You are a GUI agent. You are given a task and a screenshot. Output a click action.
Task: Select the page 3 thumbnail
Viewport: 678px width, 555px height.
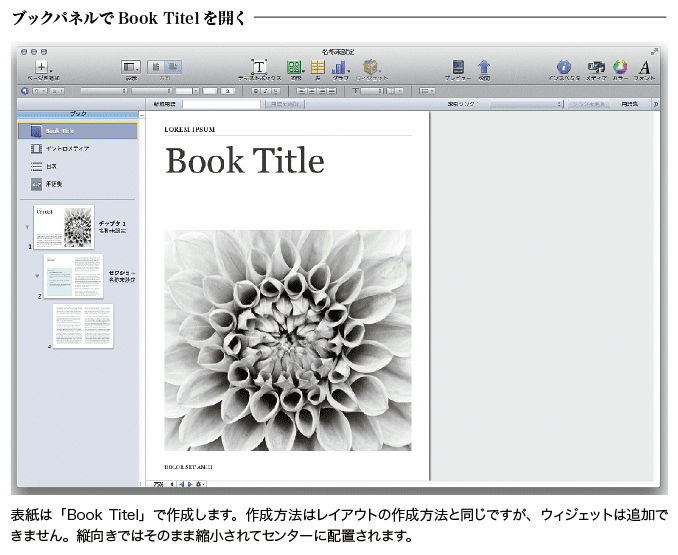(83, 326)
